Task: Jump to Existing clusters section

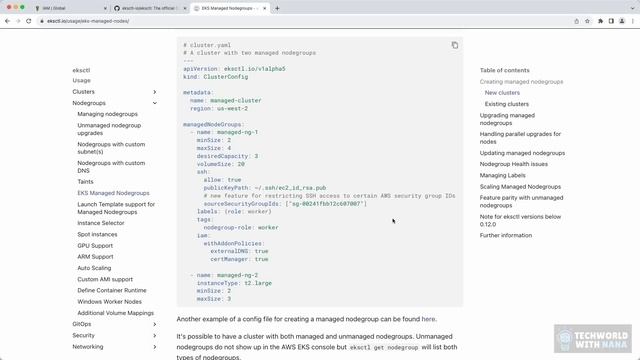Action: click(507, 104)
